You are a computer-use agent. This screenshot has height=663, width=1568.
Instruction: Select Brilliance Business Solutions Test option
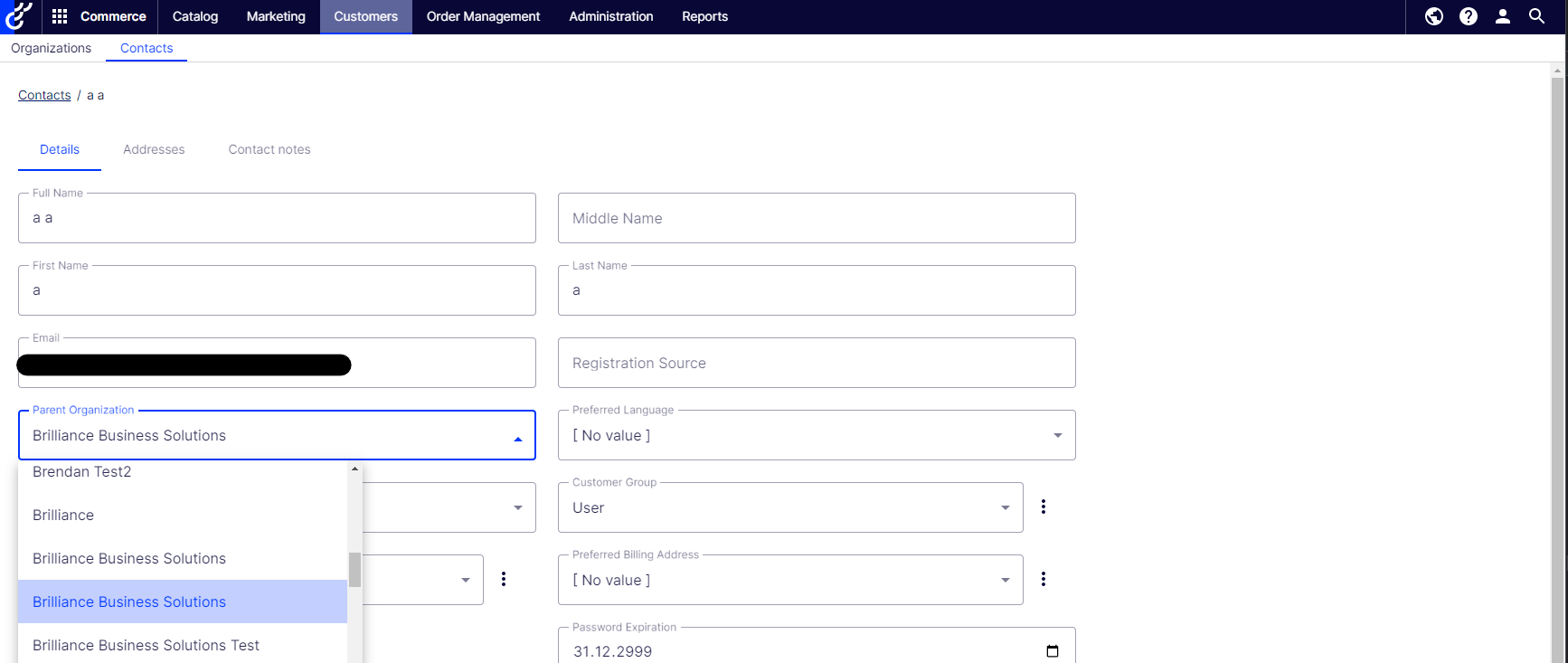146,645
